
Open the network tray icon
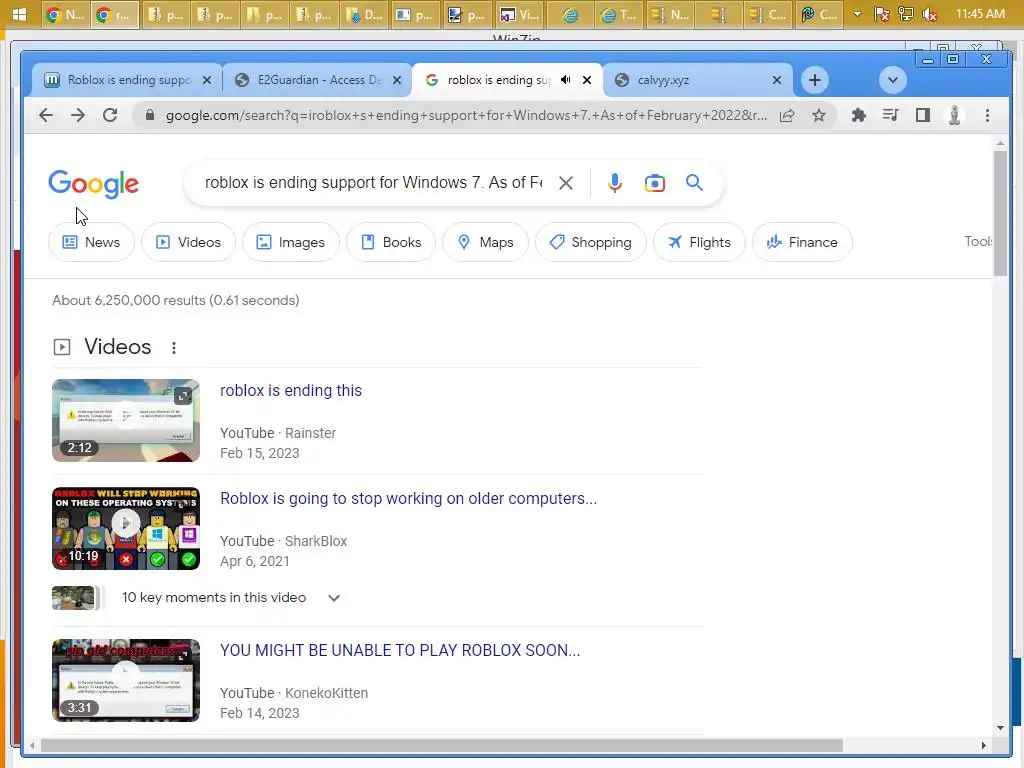point(906,14)
